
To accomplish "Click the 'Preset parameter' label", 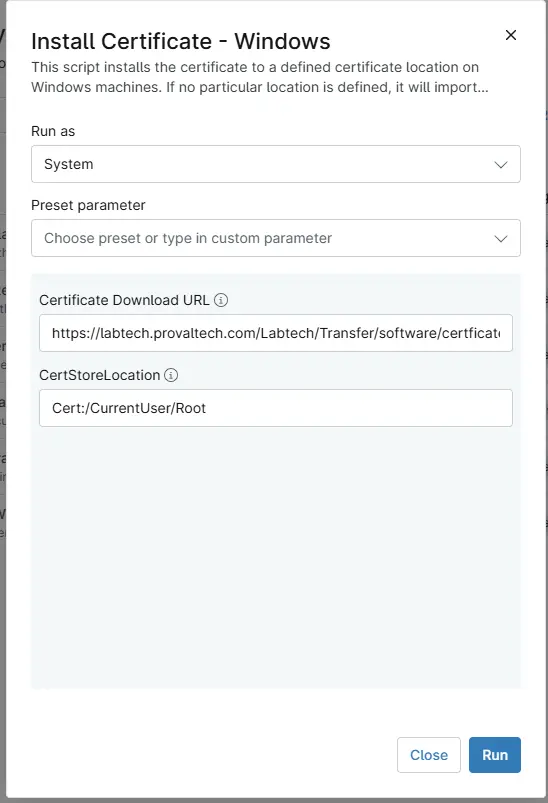I will point(88,205).
